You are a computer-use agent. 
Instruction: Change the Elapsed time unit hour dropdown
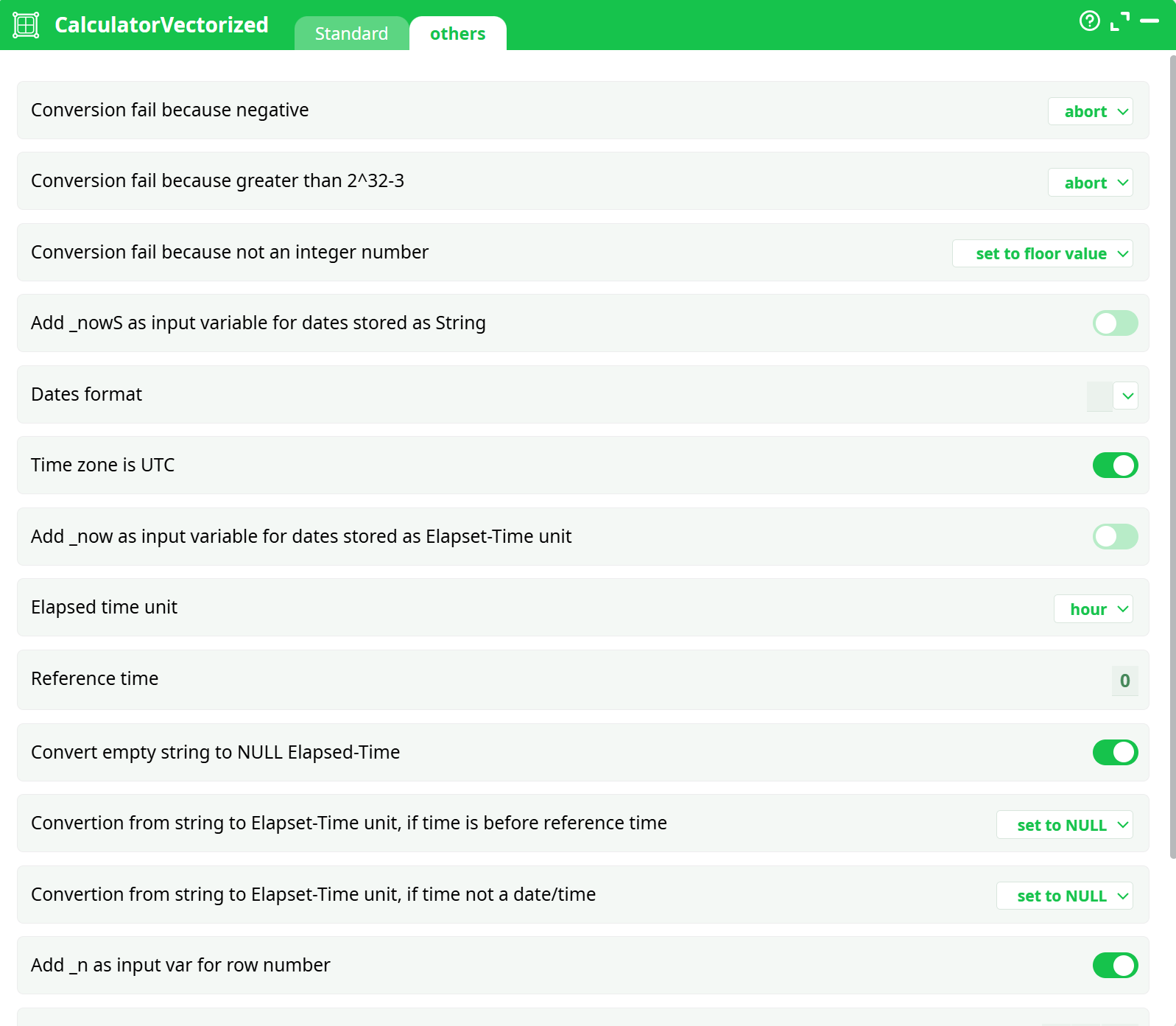click(x=1093, y=610)
